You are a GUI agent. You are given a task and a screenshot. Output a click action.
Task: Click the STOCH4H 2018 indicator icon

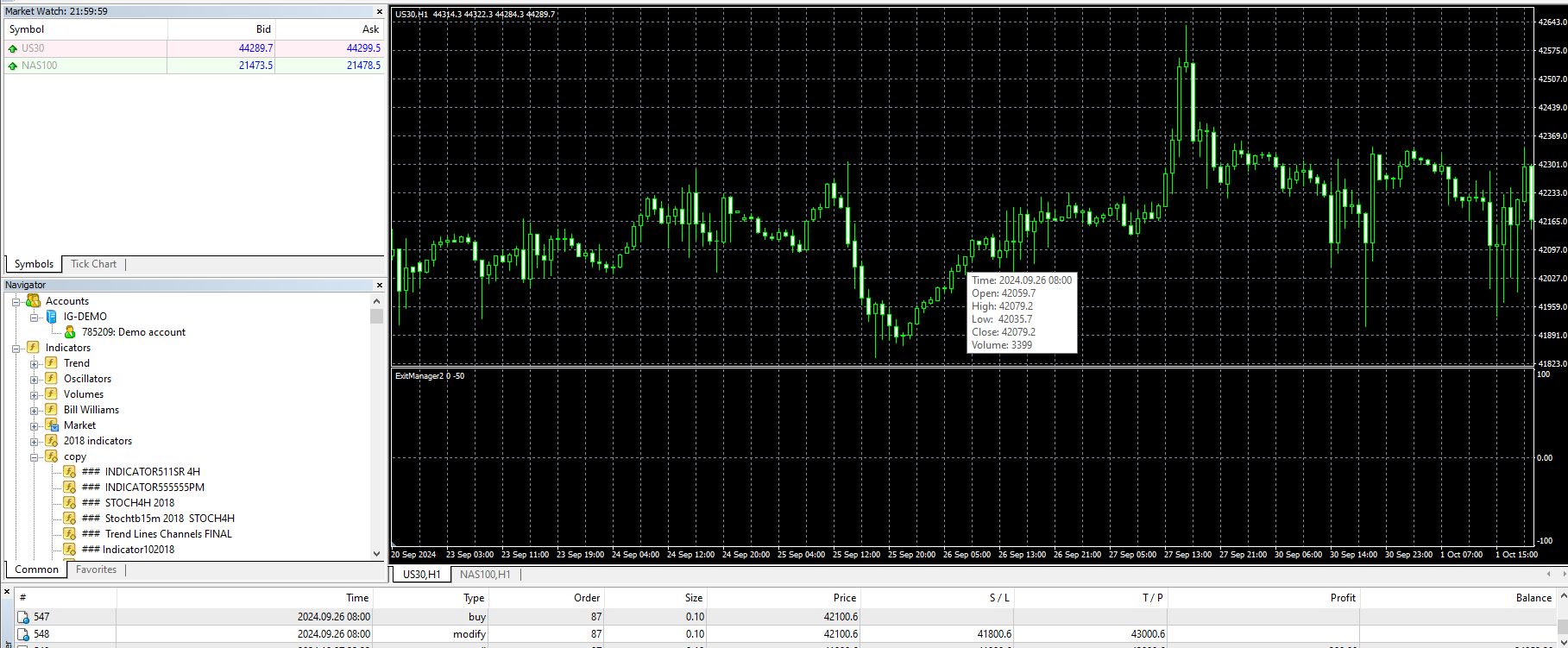point(70,503)
